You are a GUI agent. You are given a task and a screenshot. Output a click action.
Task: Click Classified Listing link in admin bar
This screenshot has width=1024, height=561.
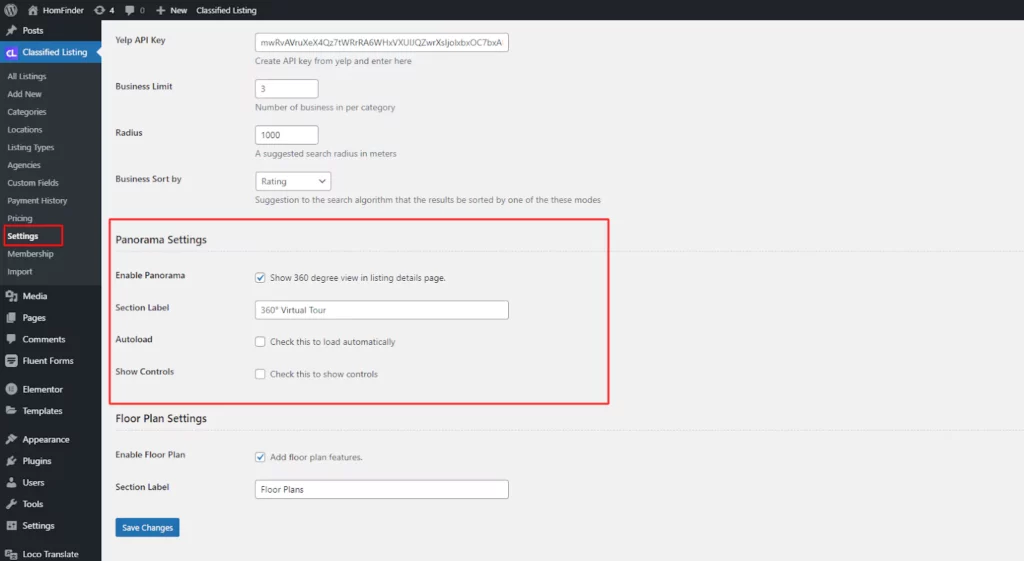[x=226, y=10]
